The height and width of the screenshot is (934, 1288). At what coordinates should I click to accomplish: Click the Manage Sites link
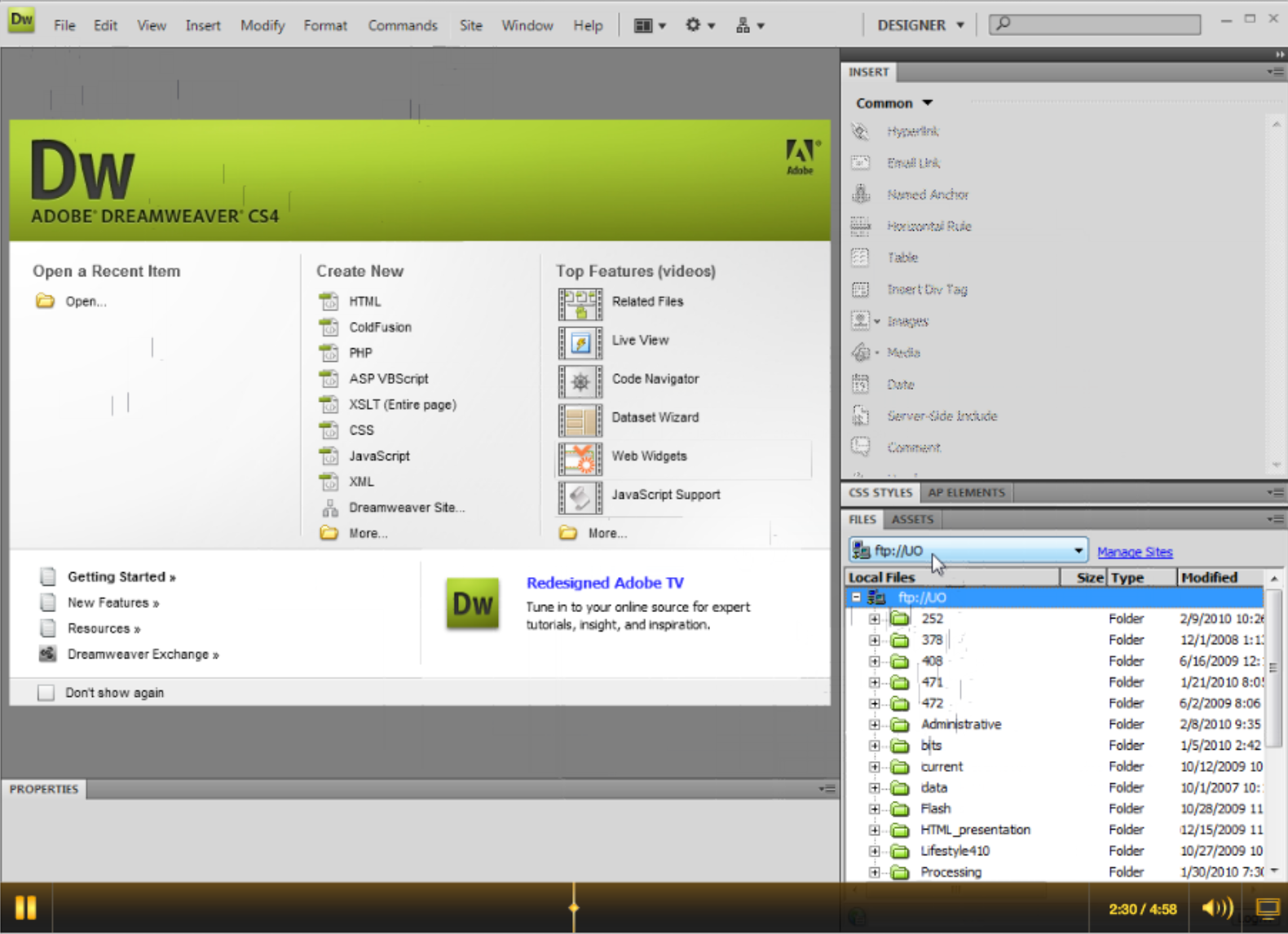[x=1135, y=552]
